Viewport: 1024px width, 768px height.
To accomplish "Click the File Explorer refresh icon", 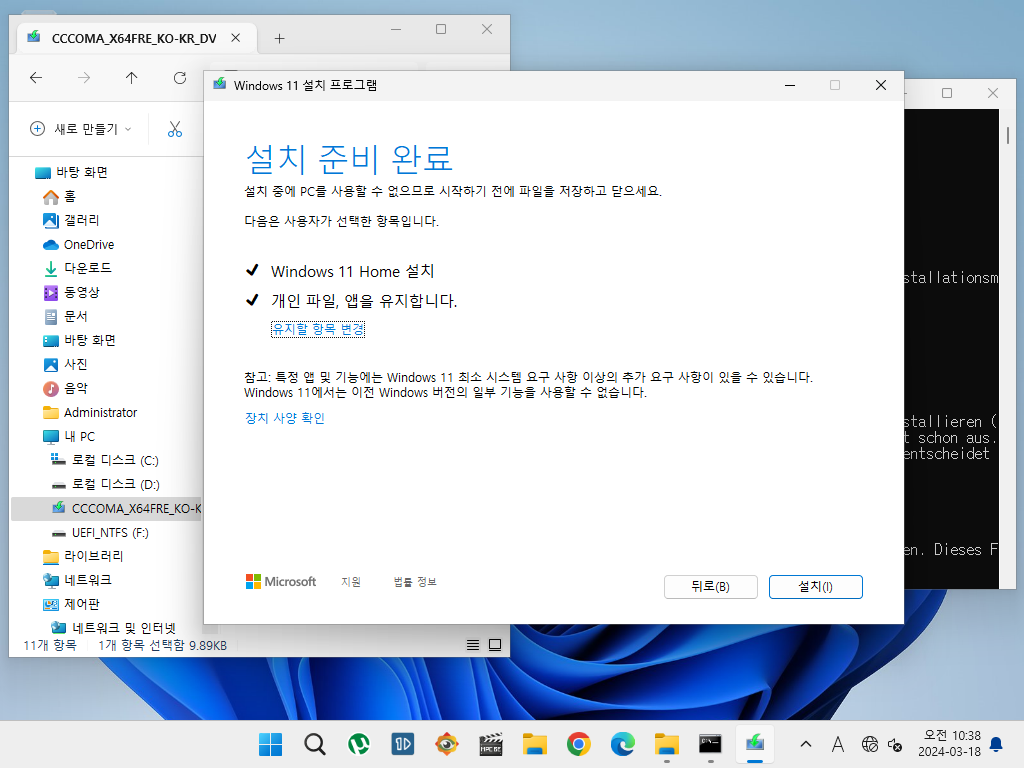I will coord(180,78).
